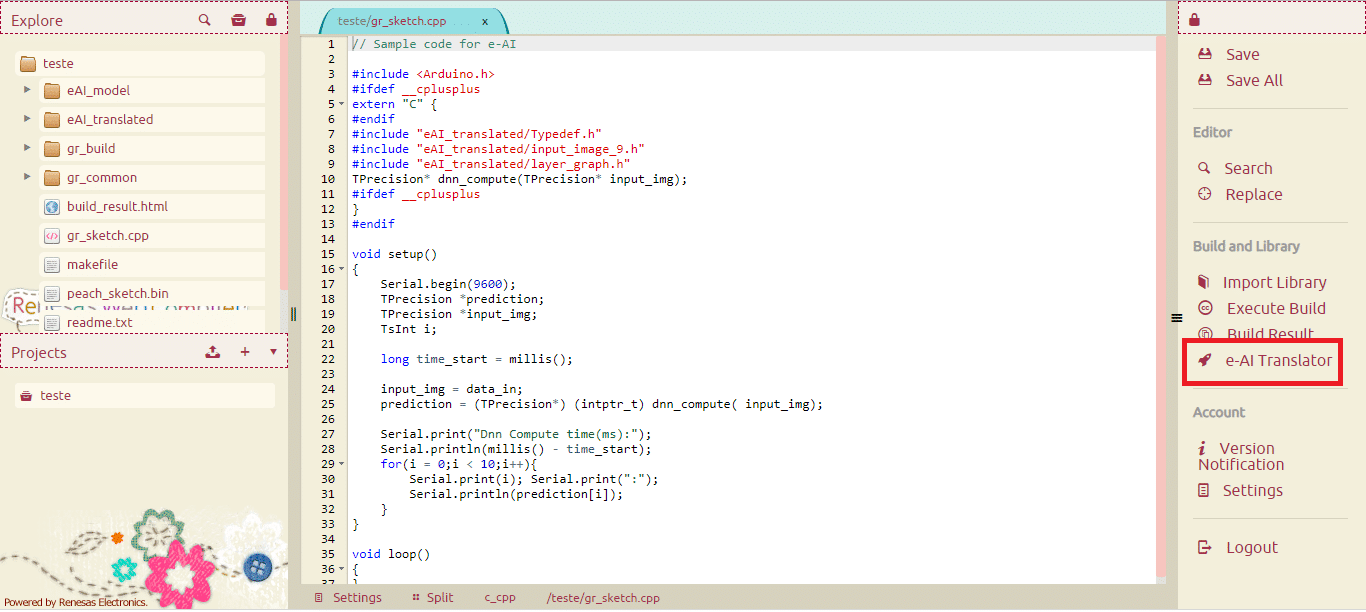Click the toolbox icon in Explore header
This screenshot has height=612, width=1366.
[x=238, y=20]
